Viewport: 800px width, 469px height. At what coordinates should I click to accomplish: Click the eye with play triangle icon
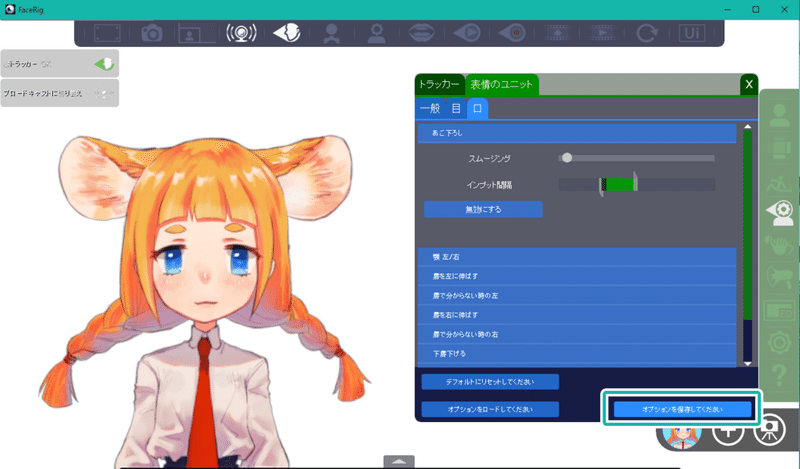point(467,33)
